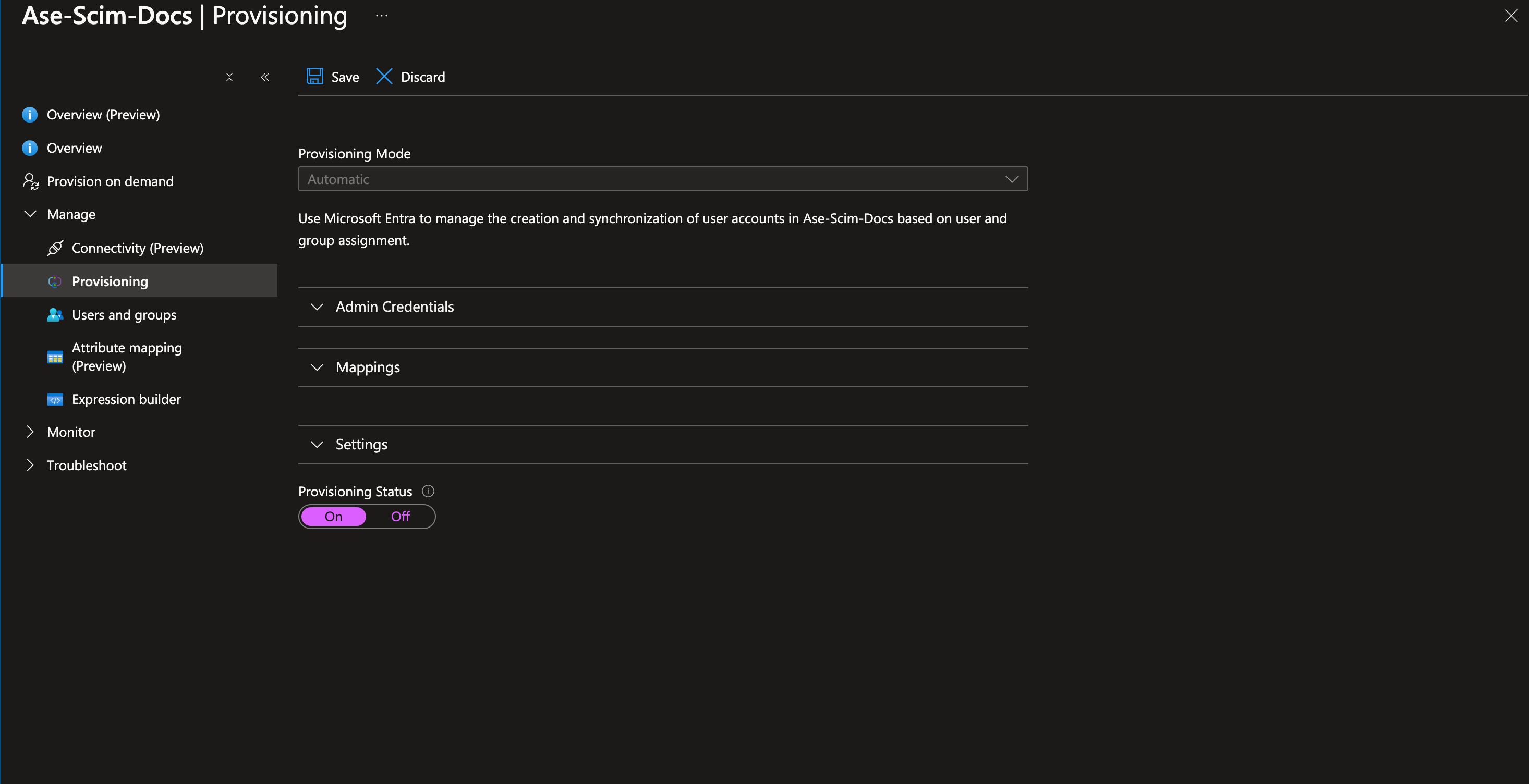The image size is (1529, 784).
Task: Open the ellipsis menu next to the page title
Action: pos(382,16)
